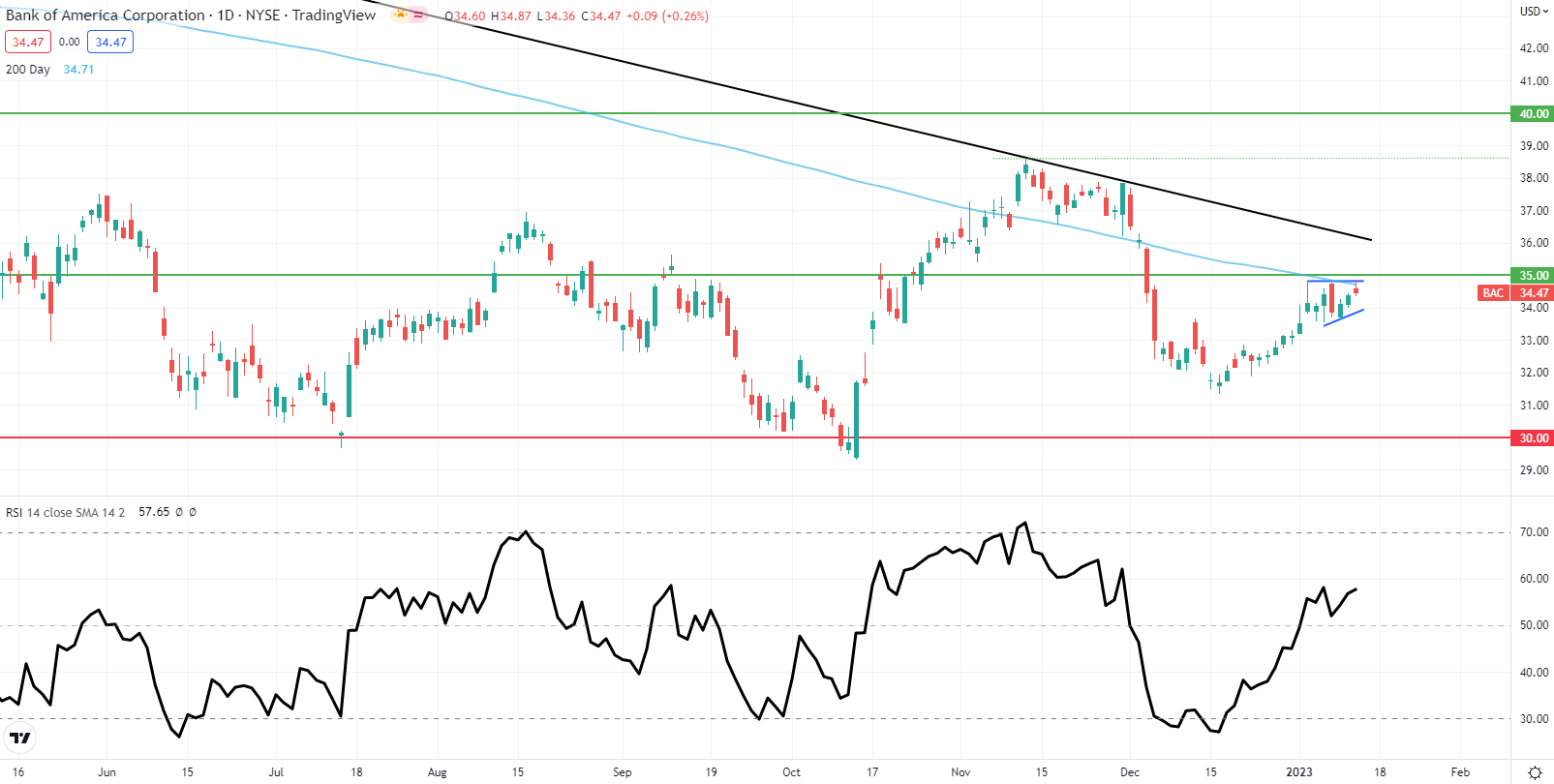This screenshot has width=1554, height=784.
Task: Open the USD currency dropdown
Action: (1532, 12)
